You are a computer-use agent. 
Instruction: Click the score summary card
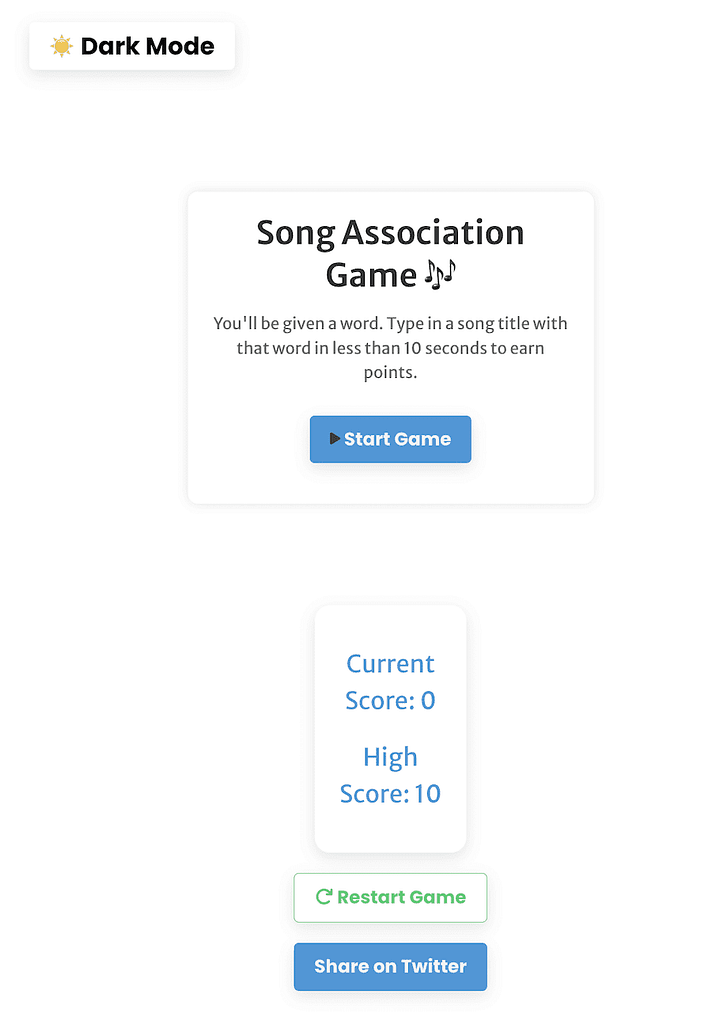tap(390, 728)
